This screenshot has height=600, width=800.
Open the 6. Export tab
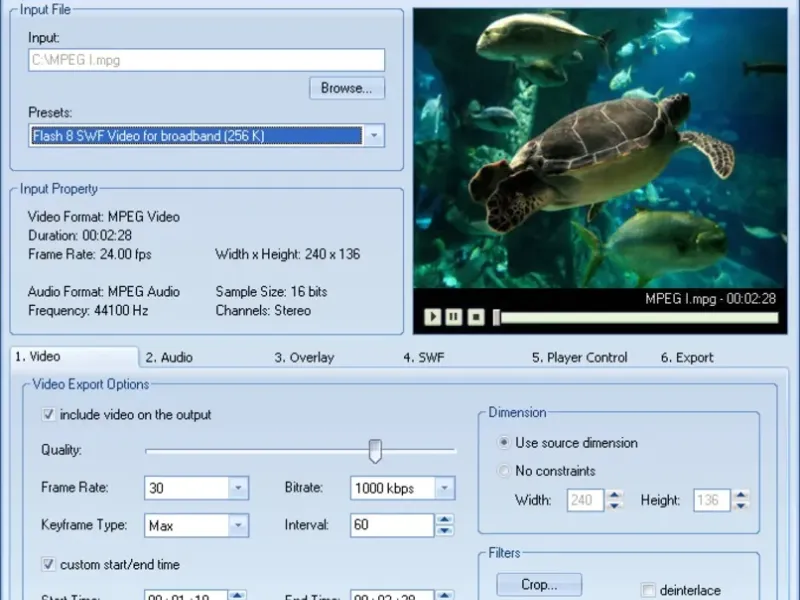[x=687, y=357]
